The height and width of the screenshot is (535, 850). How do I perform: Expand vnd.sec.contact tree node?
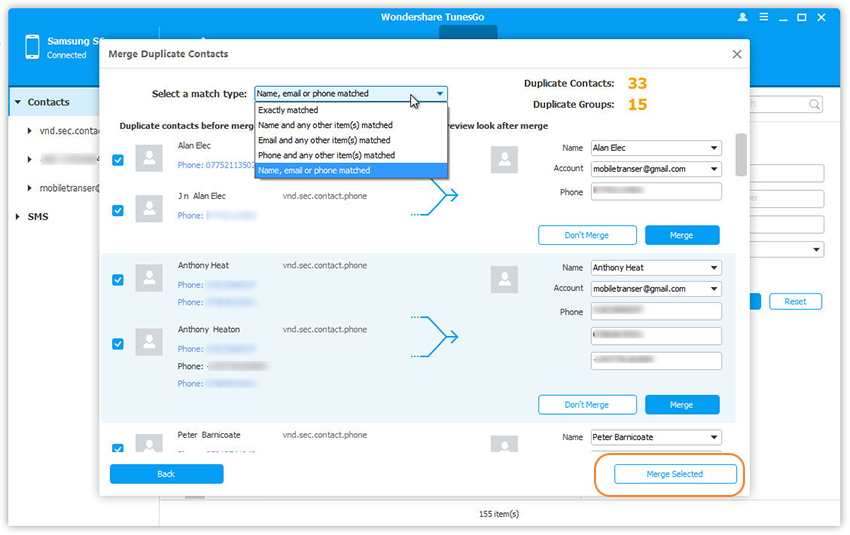pos(29,131)
